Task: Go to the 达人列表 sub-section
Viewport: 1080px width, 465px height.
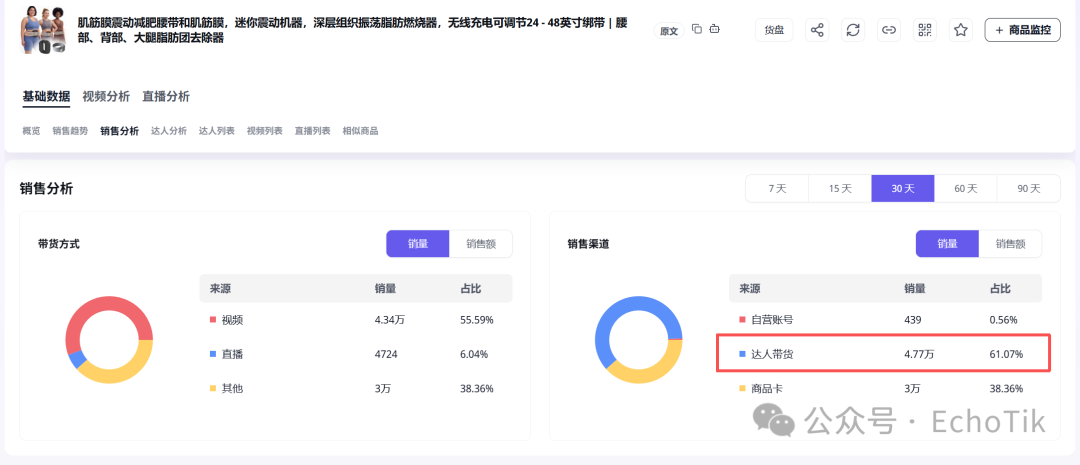Action: tap(217, 131)
